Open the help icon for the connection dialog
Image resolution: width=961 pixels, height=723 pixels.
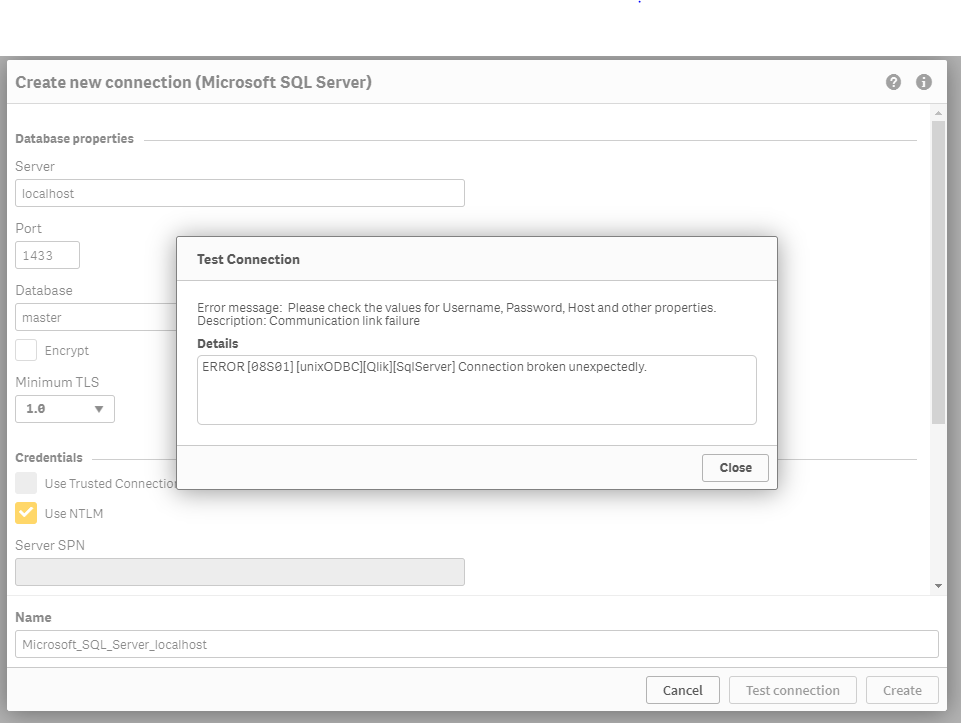[893, 82]
